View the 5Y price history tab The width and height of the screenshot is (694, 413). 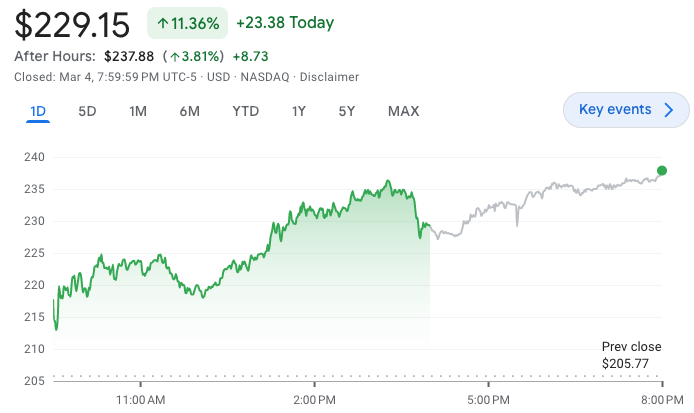[346, 111]
